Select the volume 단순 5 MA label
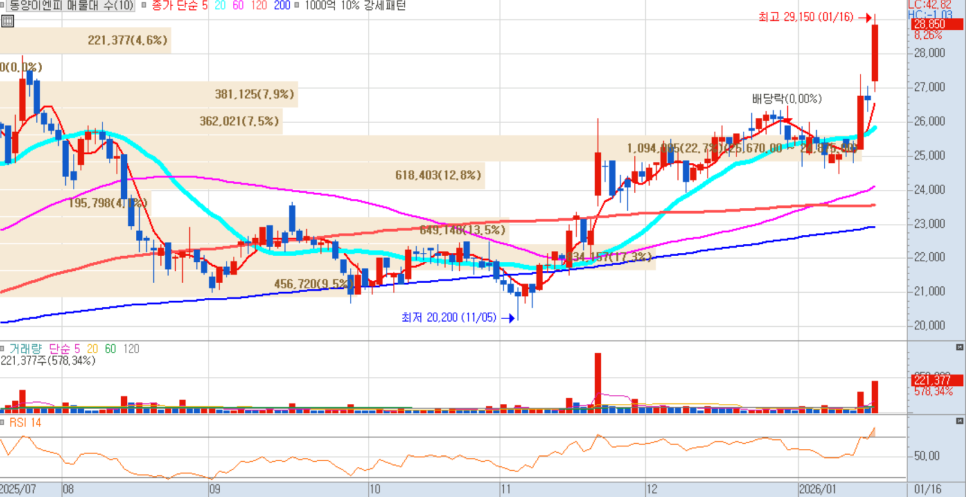The height and width of the screenshot is (497, 966). click(64, 349)
